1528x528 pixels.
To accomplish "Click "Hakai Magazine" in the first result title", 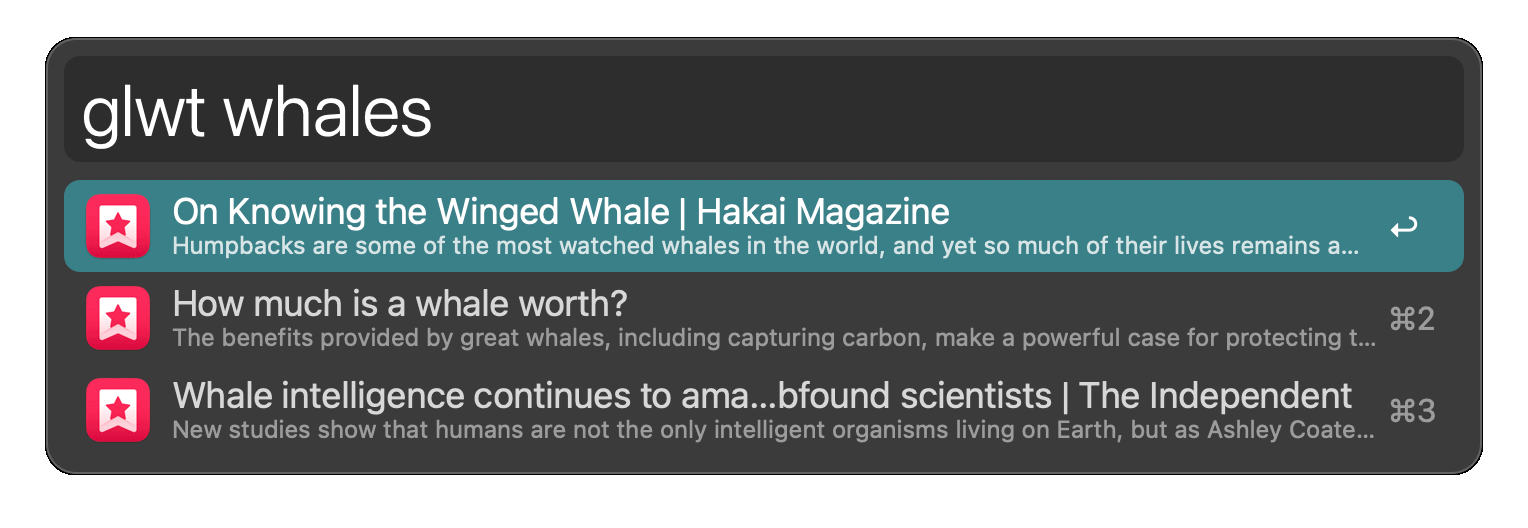I will (x=822, y=212).
